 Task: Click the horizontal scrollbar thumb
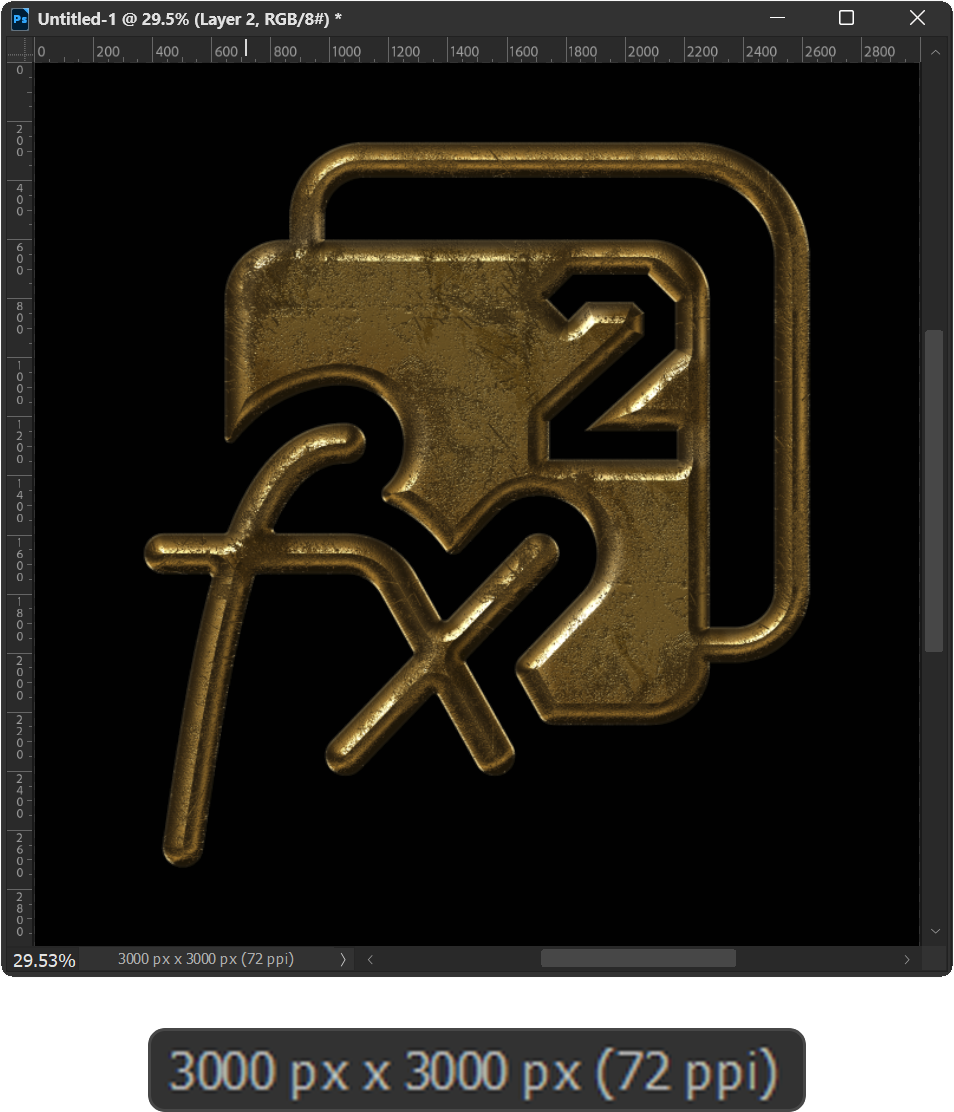(x=638, y=958)
